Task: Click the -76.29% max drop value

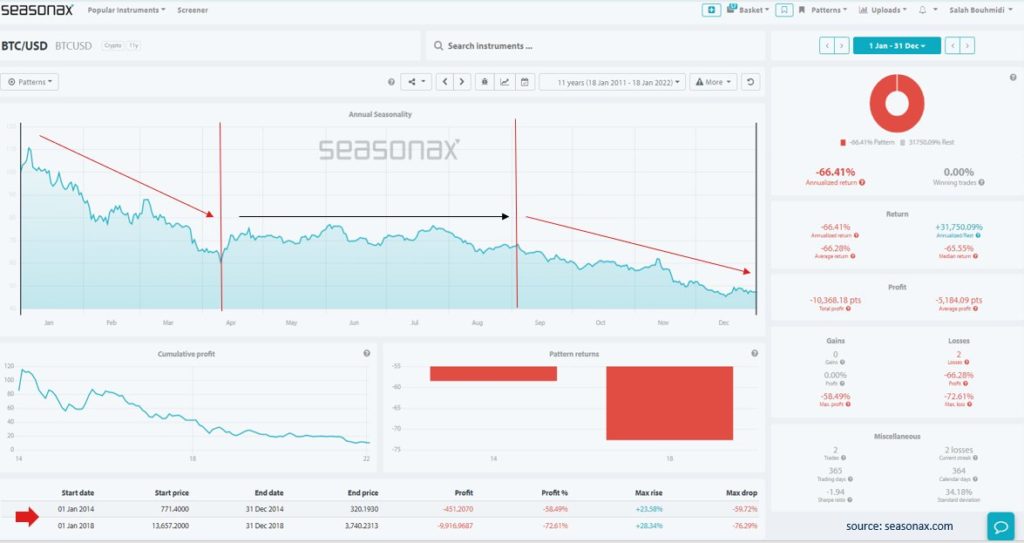Action: coord(744,526)
